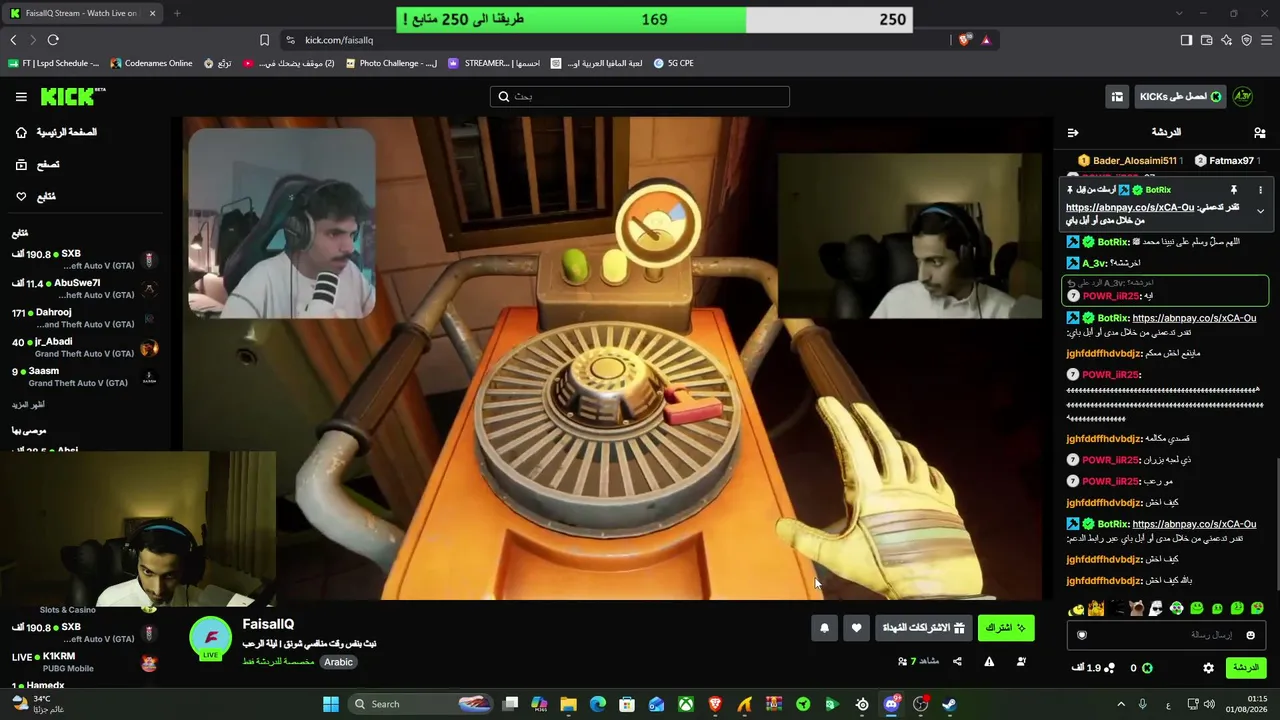Click the gift subscriptions button
The width and height of the screenshot is (1280, 720).
click(923, 628)
